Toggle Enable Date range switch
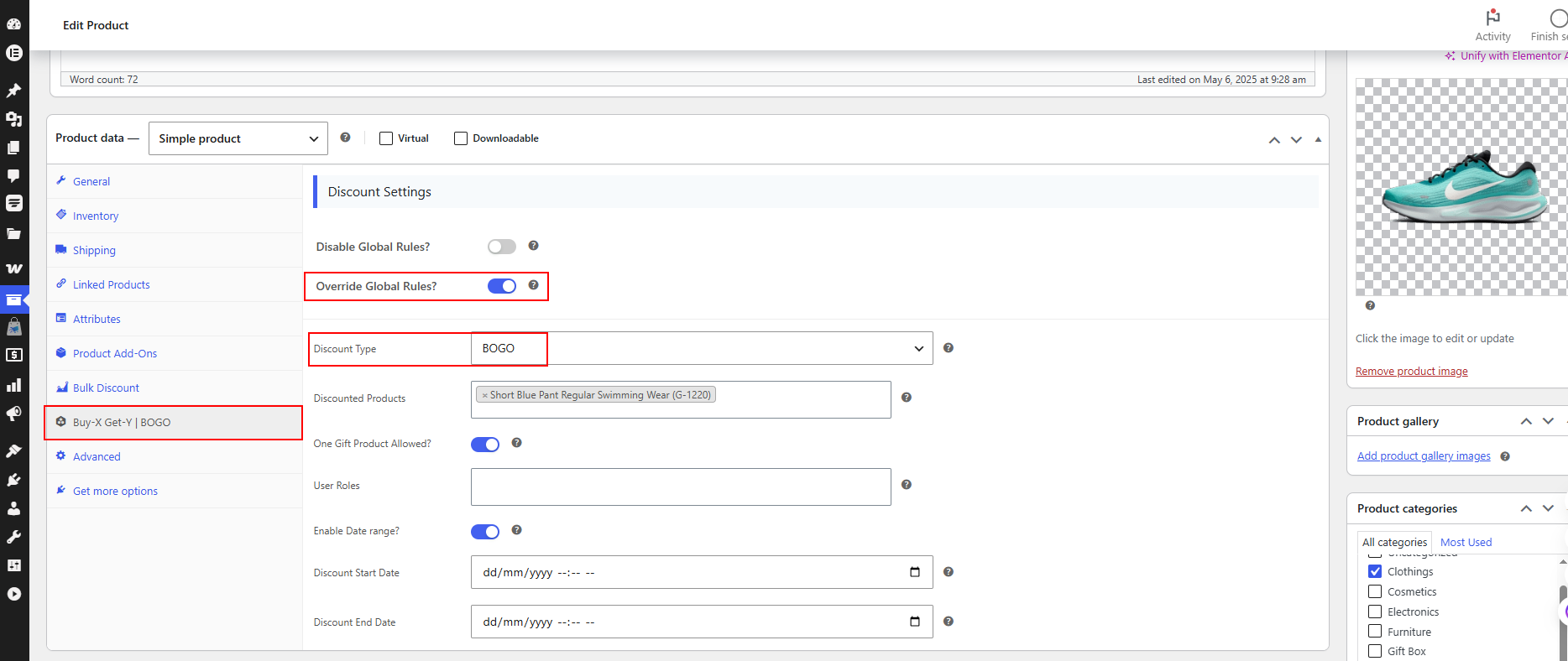Viewport: 1568px width, 661px height. coord(485,532)
